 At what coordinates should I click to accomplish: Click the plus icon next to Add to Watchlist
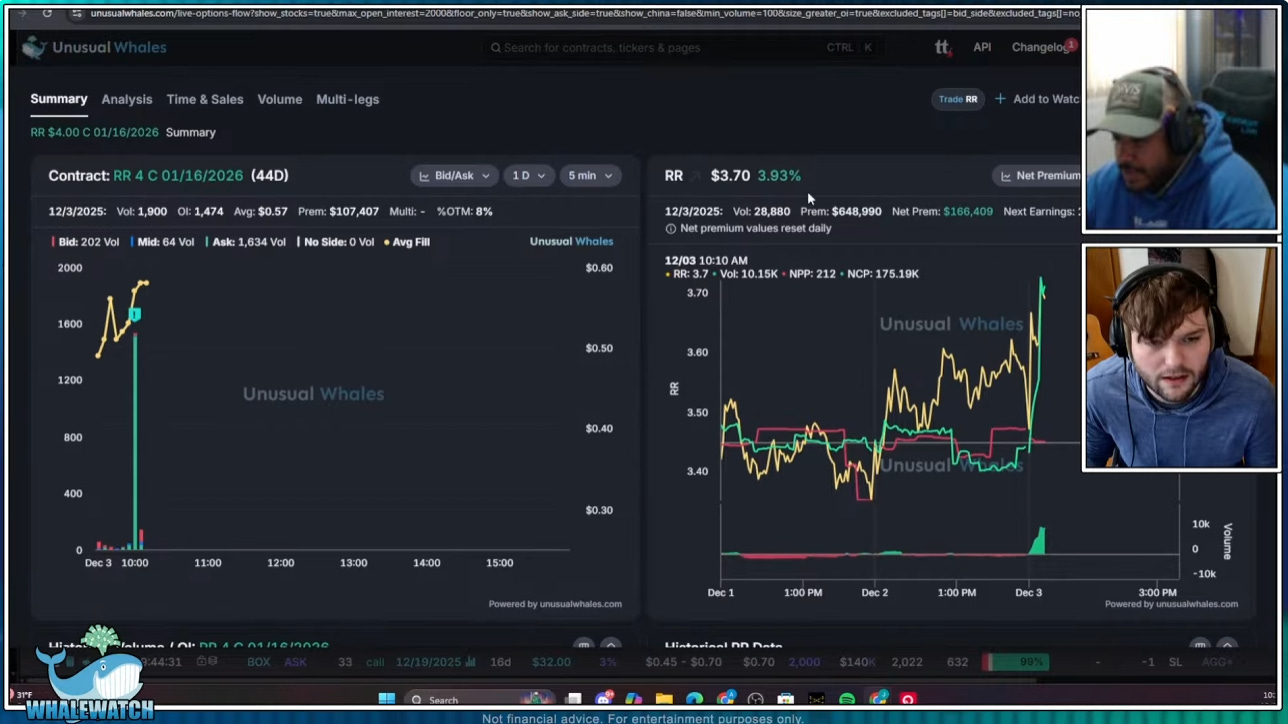(x=999, y=98)
